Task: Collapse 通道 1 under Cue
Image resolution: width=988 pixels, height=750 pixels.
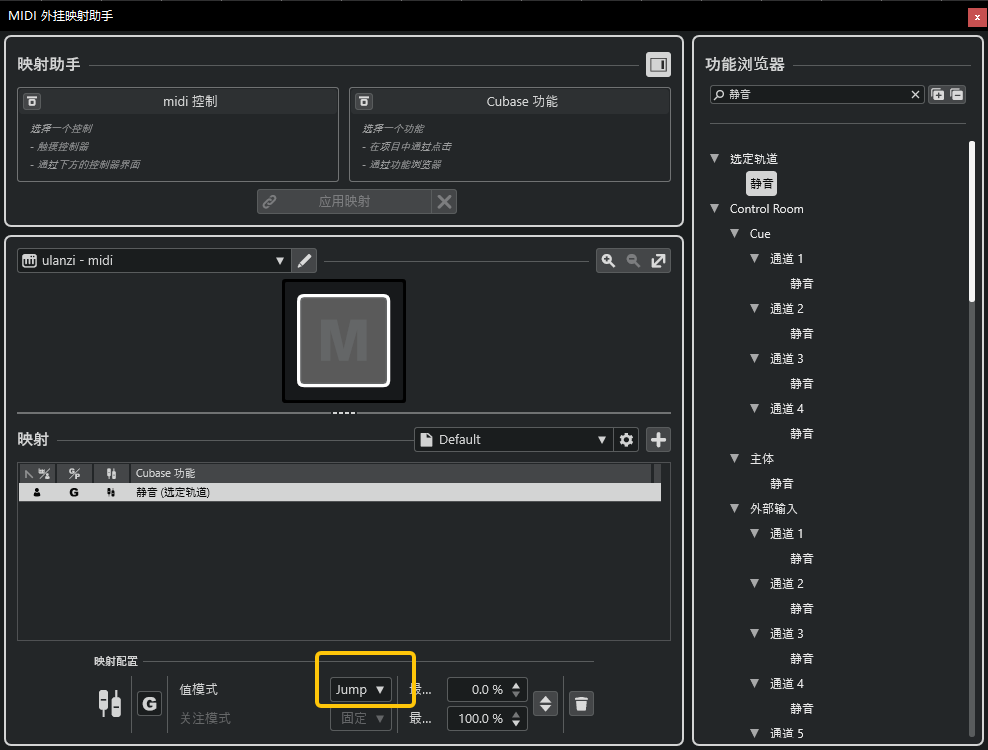Action: 755,258
